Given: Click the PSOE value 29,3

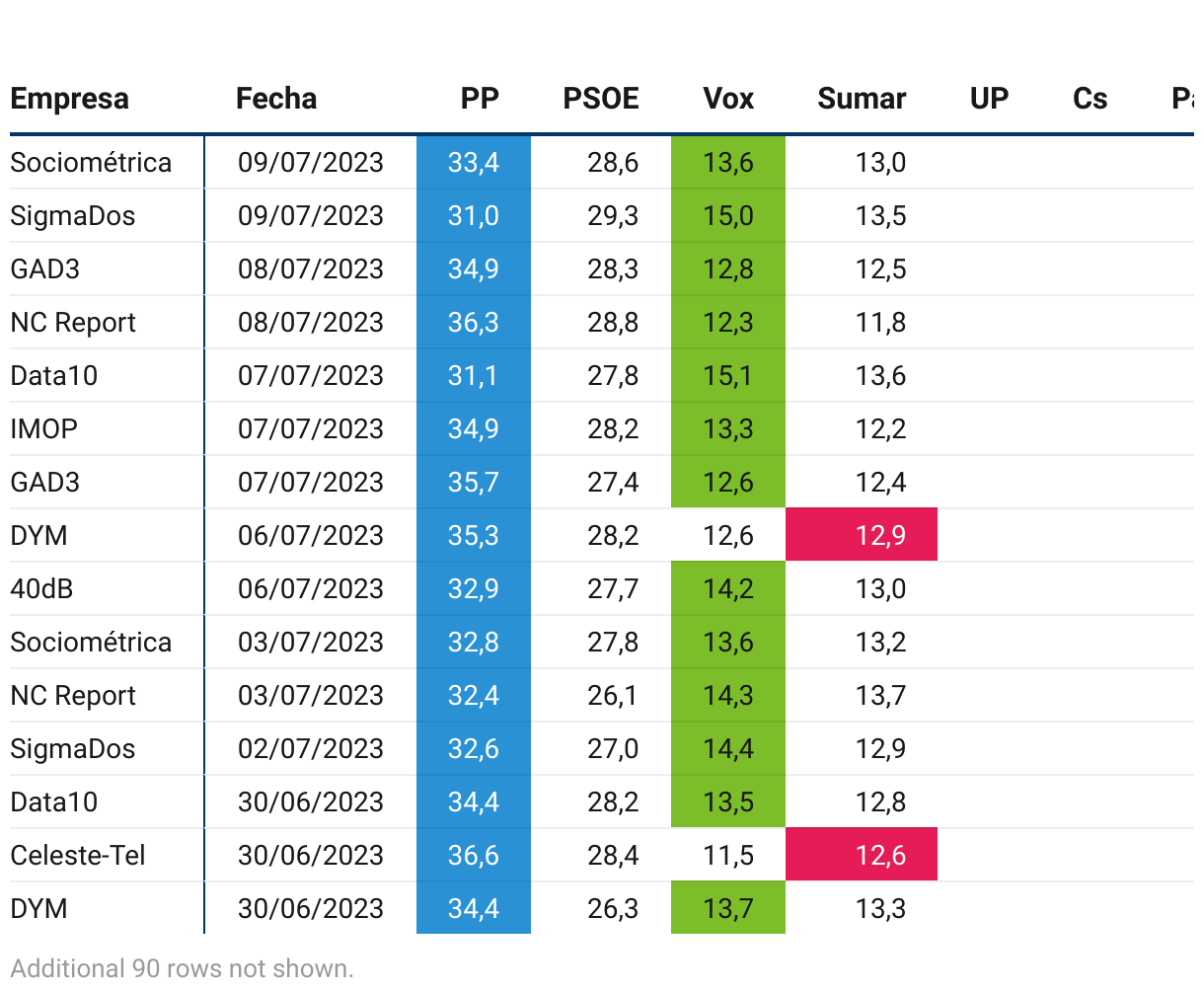Looking at the screenshot, I should pyautogui.click(x=613, y=215).
